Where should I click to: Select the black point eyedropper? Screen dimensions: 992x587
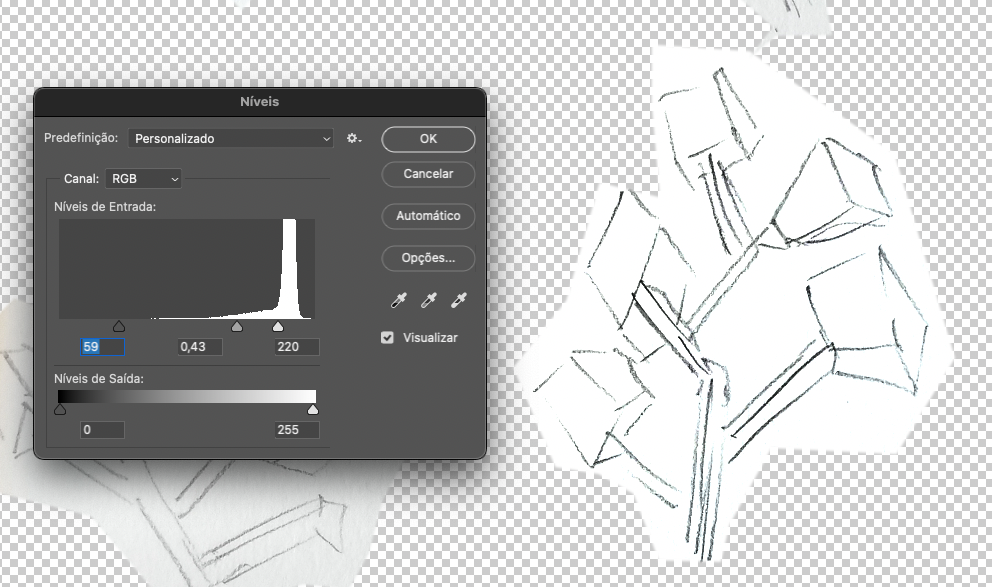[x=399, y=300]
